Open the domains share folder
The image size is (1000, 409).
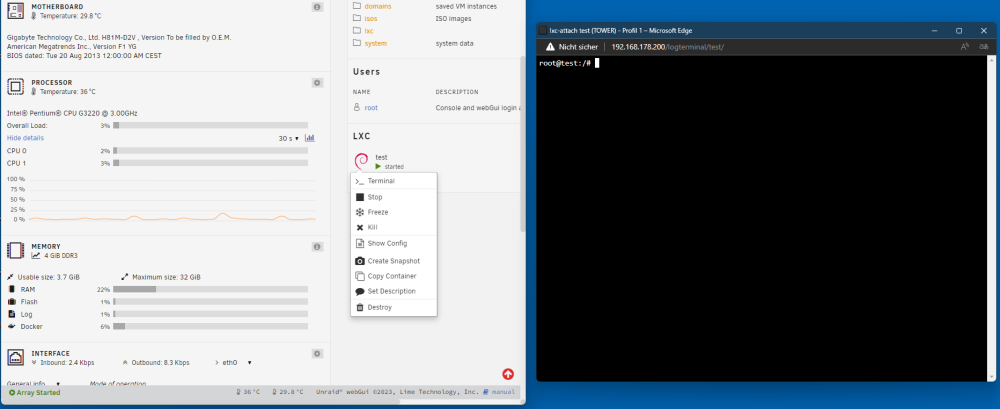coord(378,6)
